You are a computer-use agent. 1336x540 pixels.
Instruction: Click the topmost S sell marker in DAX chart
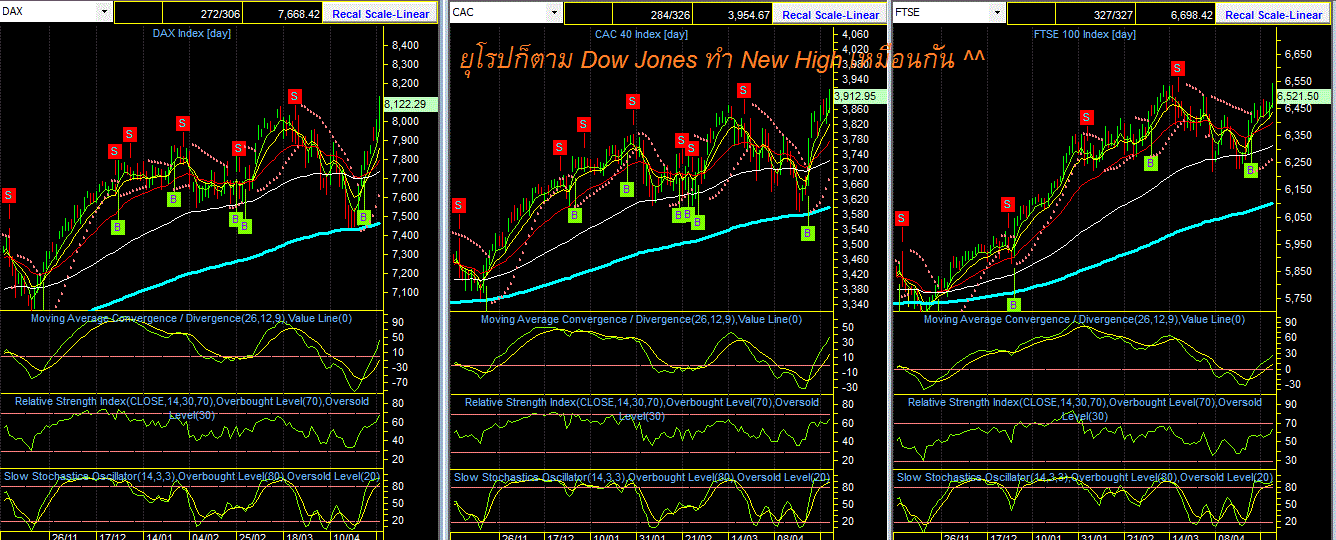[x=295, y=96]
